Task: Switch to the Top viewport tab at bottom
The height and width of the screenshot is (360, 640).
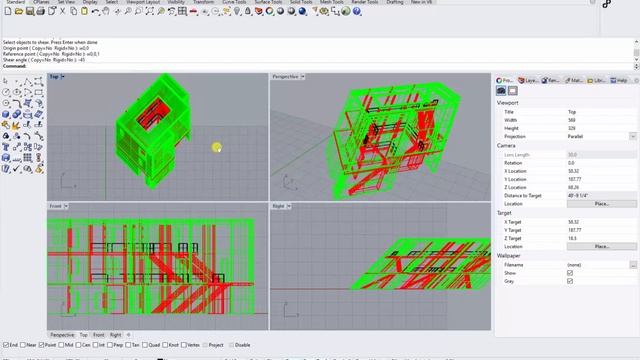Action: pos(83,335)
